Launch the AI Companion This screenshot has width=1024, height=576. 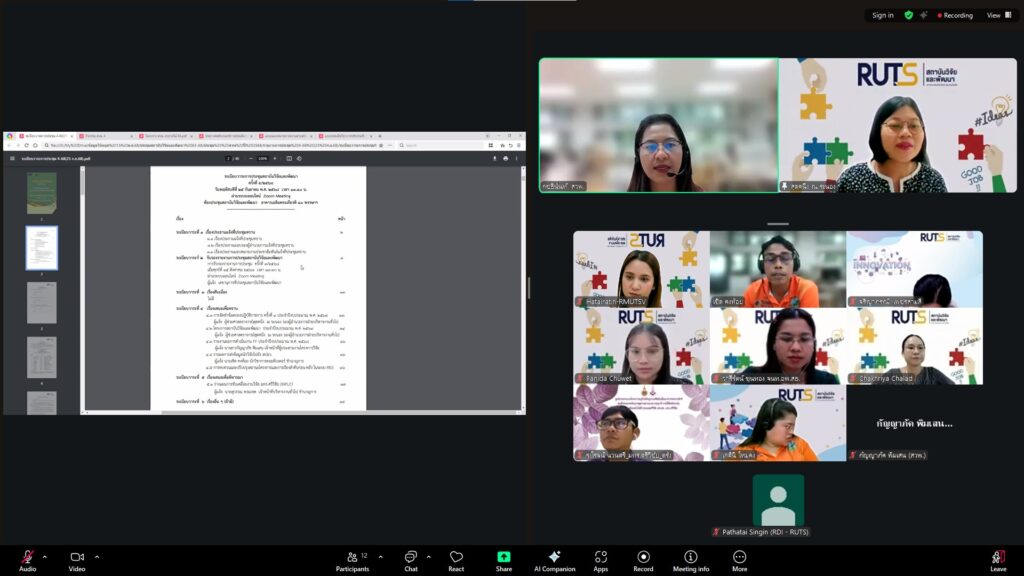coord(554,558)
